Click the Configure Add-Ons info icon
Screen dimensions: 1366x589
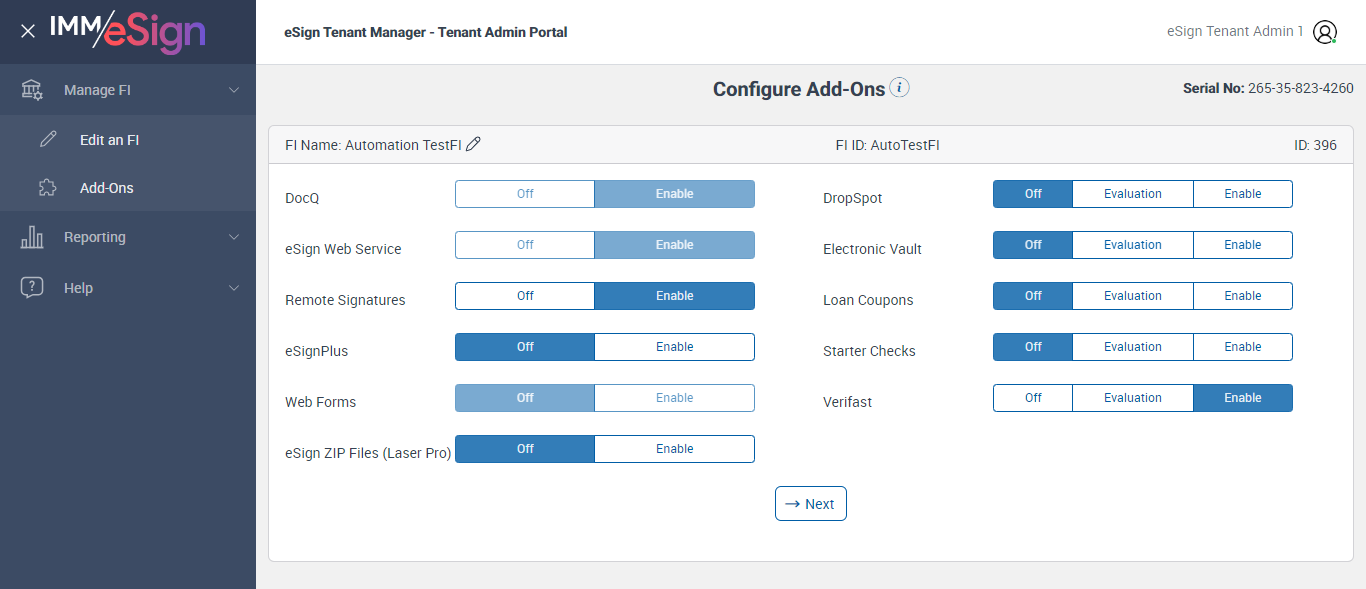[900, 88]
